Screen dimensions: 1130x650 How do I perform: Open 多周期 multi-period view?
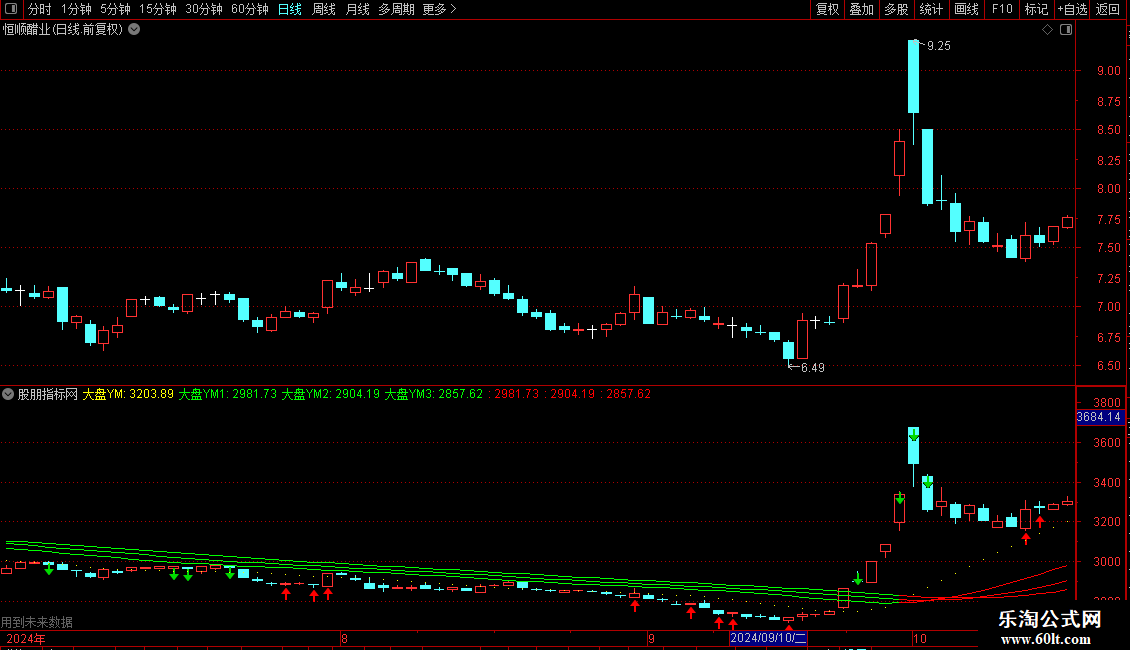(396, 9)
